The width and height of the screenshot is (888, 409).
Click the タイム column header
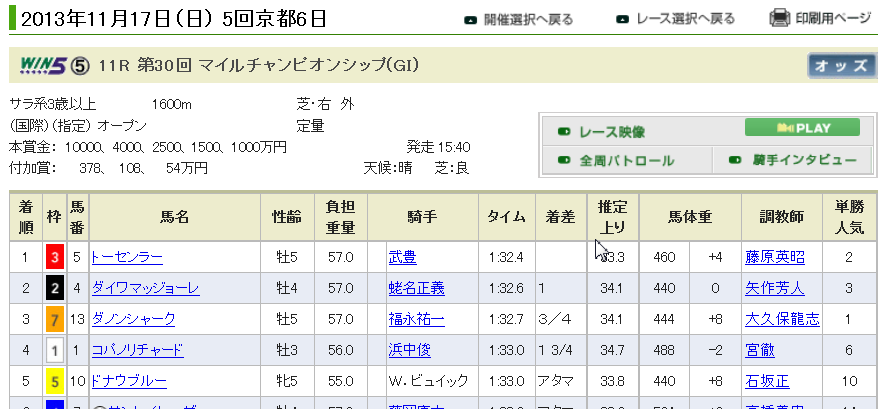click(x=507, y=217)
